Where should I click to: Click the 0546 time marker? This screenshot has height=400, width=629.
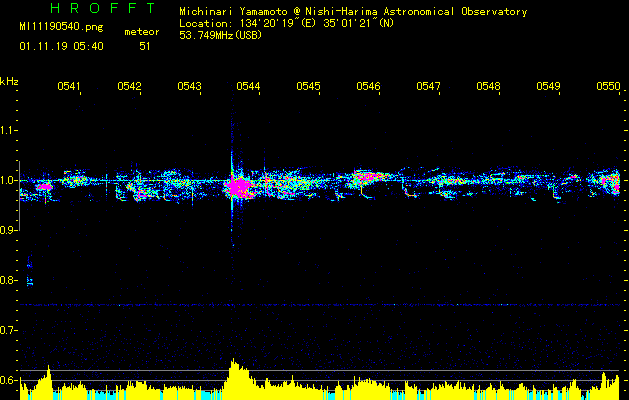[x=368, y=86]
